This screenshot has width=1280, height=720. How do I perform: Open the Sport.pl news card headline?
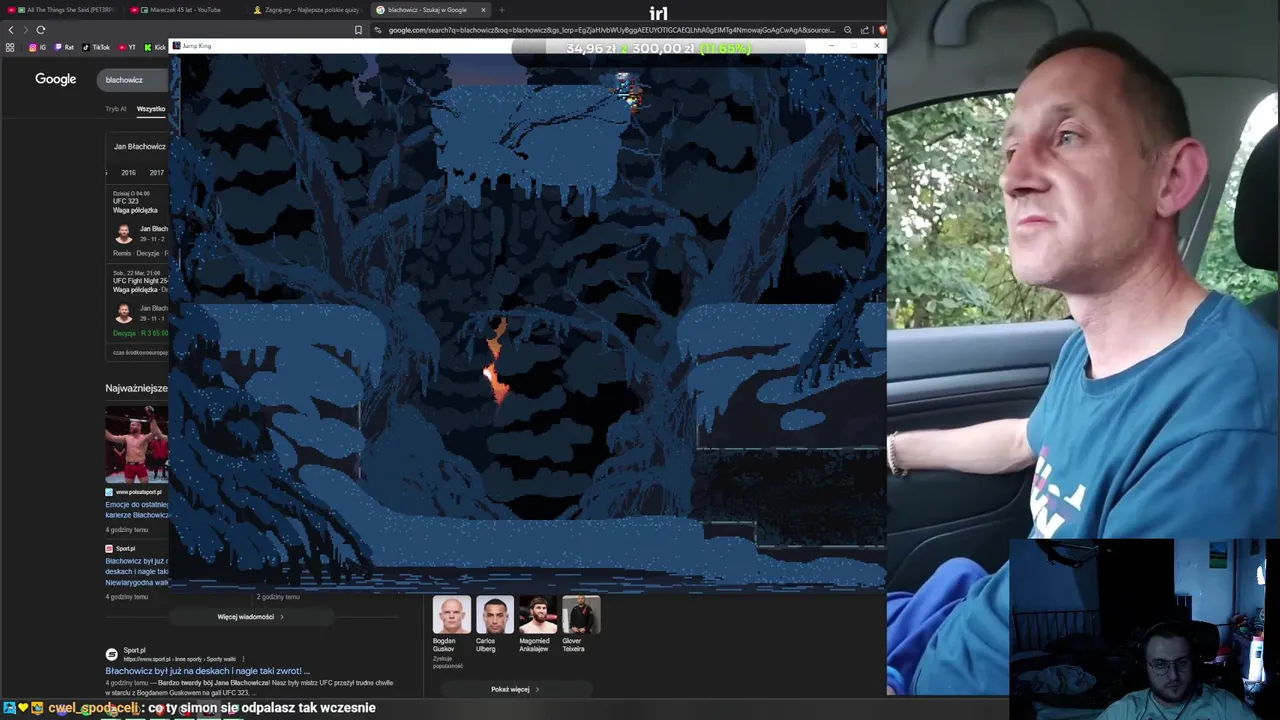point(137,571)
